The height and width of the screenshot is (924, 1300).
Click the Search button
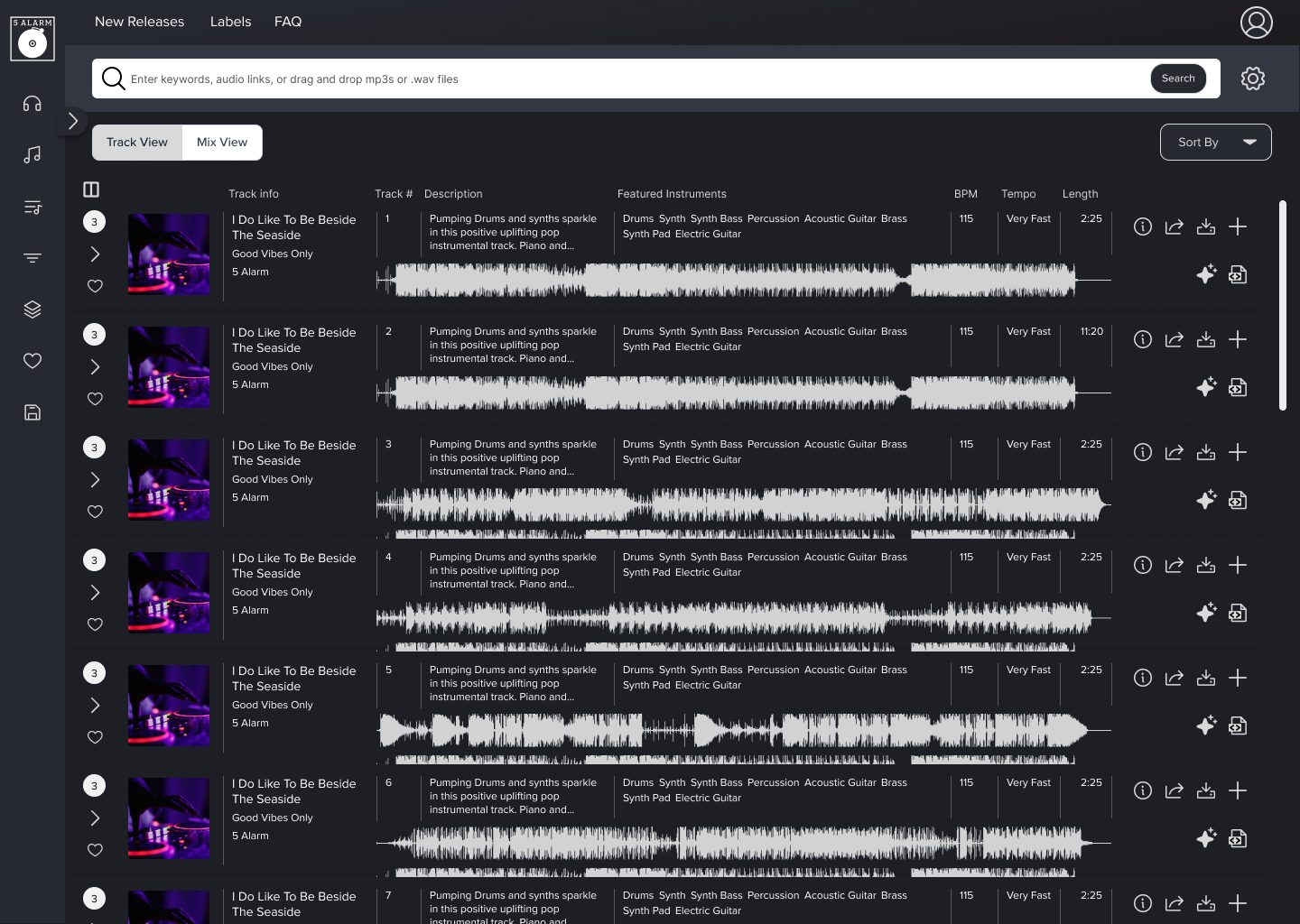click(1178, 79)
